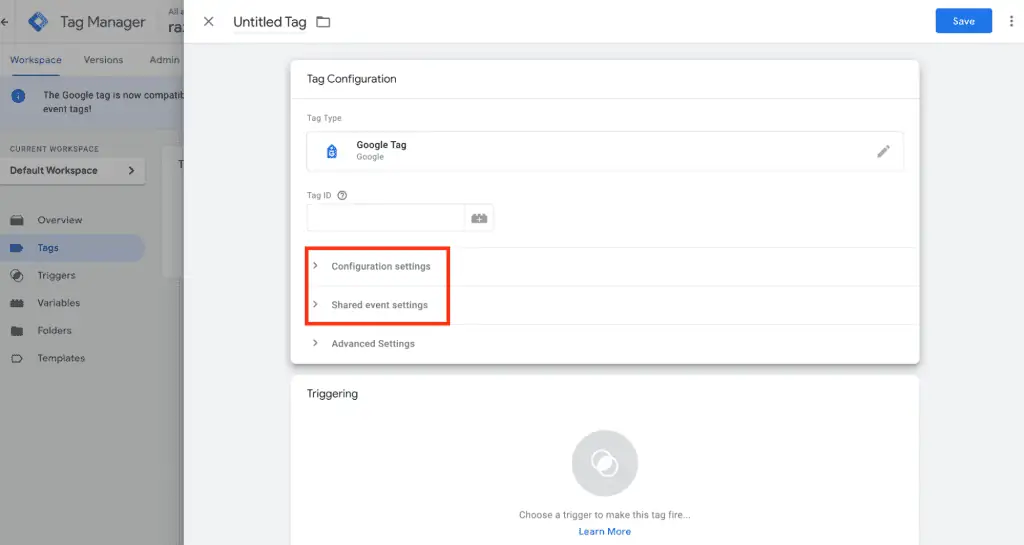Click the folder icon next to Untitled Tag

pyautogui.click(x=323, y=22)
